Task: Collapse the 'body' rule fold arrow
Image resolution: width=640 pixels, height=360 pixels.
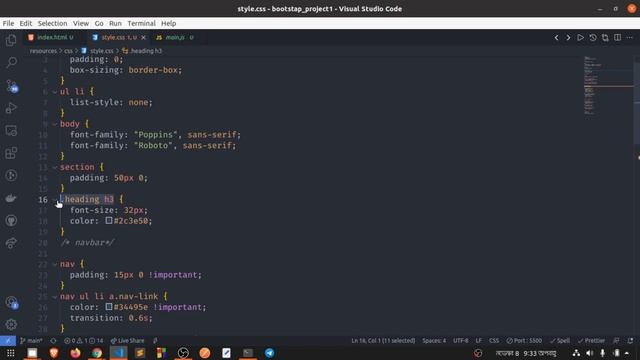Action: (x=55, y=124)
